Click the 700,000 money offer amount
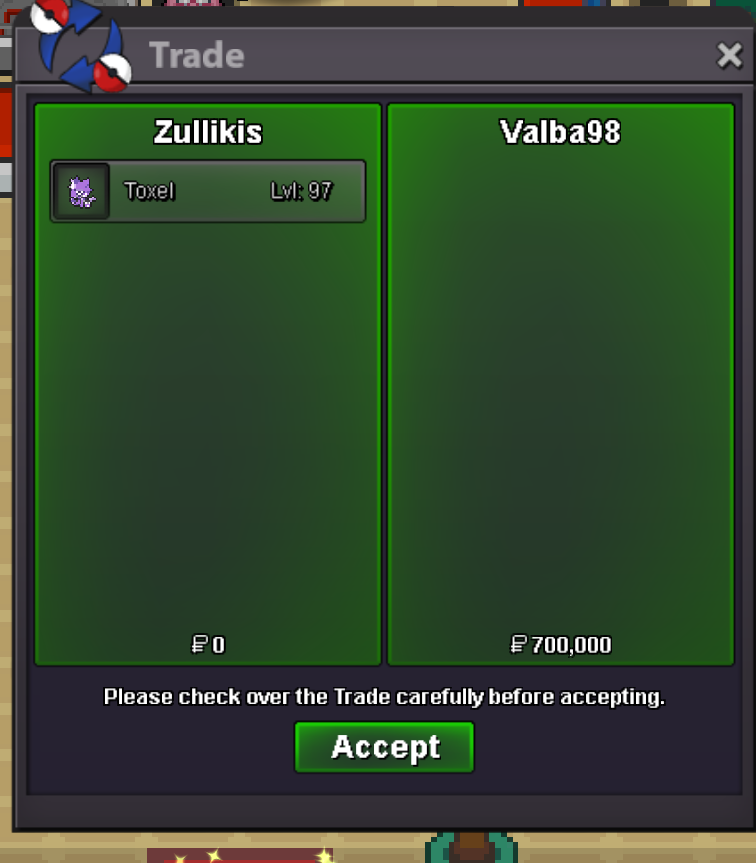 pos(571,644)
